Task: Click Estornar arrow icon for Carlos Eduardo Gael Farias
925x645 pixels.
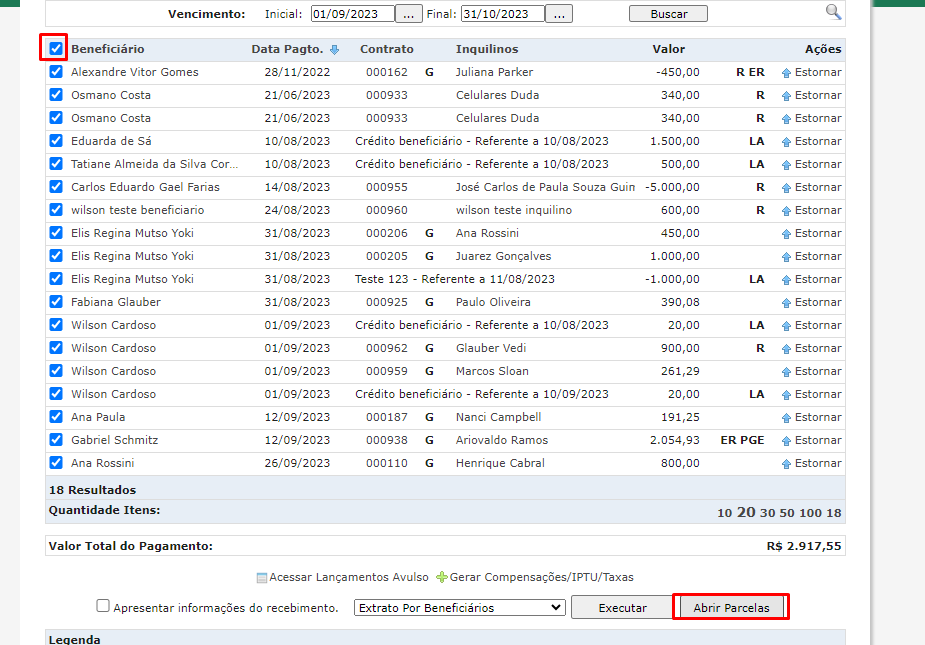Action: pos(786,188)
